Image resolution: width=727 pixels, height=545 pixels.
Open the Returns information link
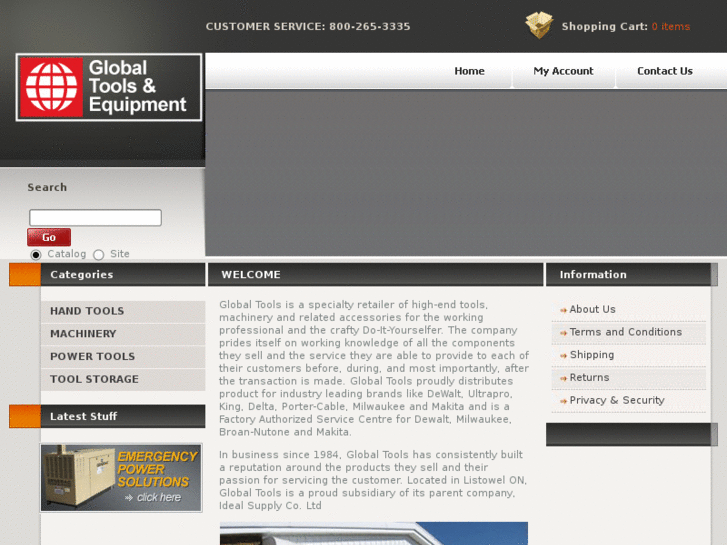point(589,378)
